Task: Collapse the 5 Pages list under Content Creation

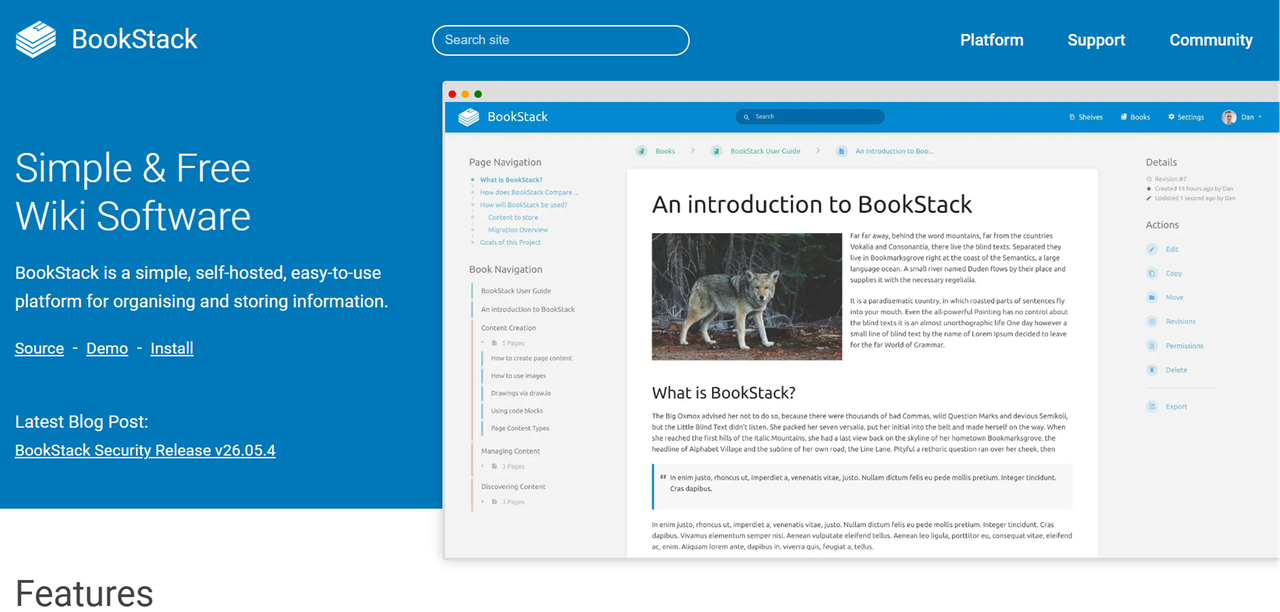Action: tap(505, 343)
